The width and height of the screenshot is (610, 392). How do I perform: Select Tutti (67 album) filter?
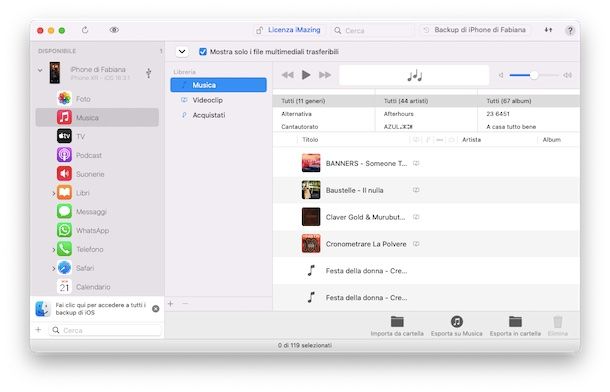click(529, 101)
